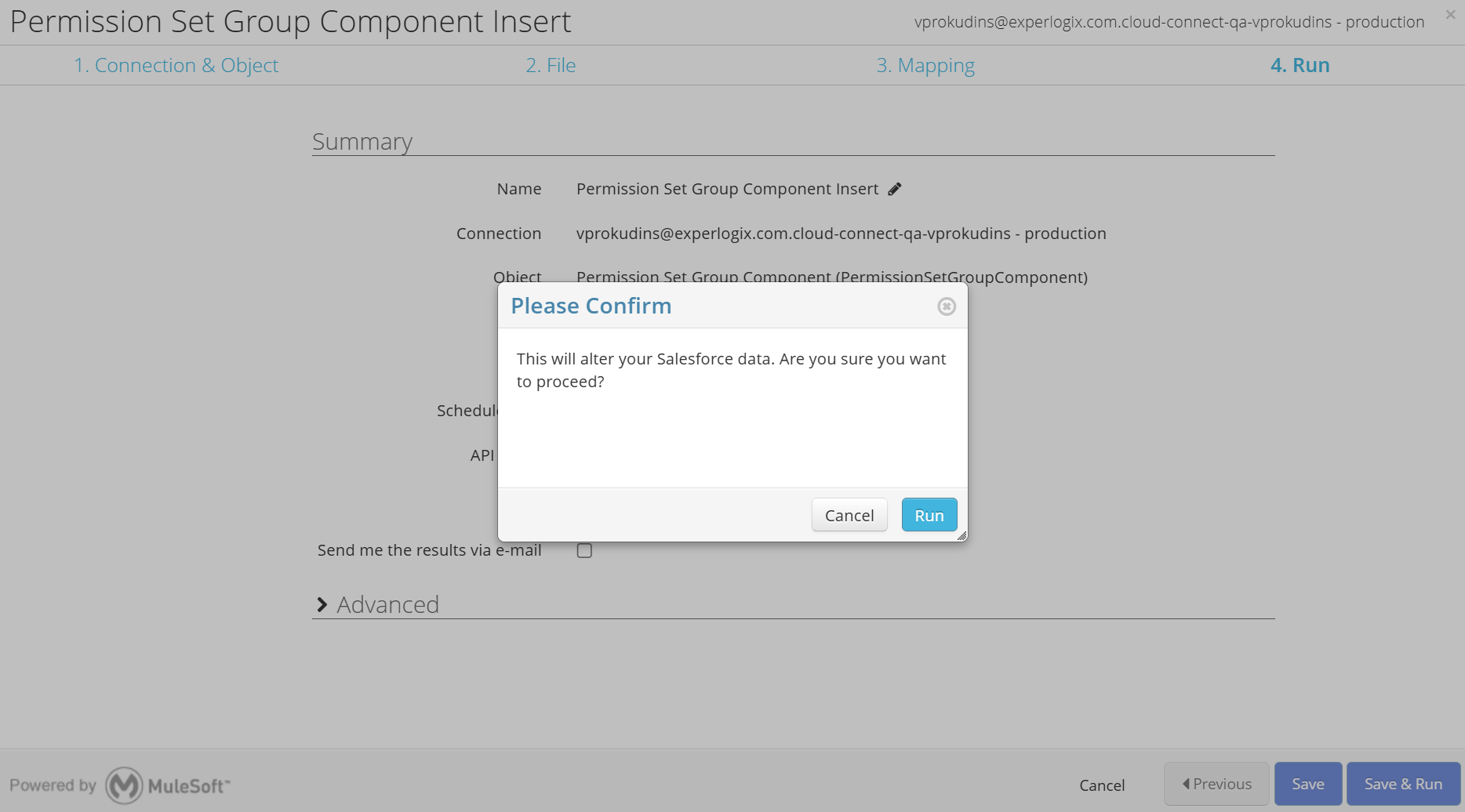Image resolution: width=1465 pixels, height=812 pixels.
Task: Go to step 2 File
Action: (551, 65)
